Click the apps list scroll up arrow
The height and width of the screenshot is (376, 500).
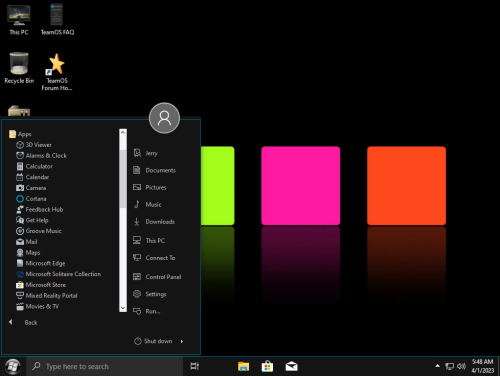click(x=123, y=132)
